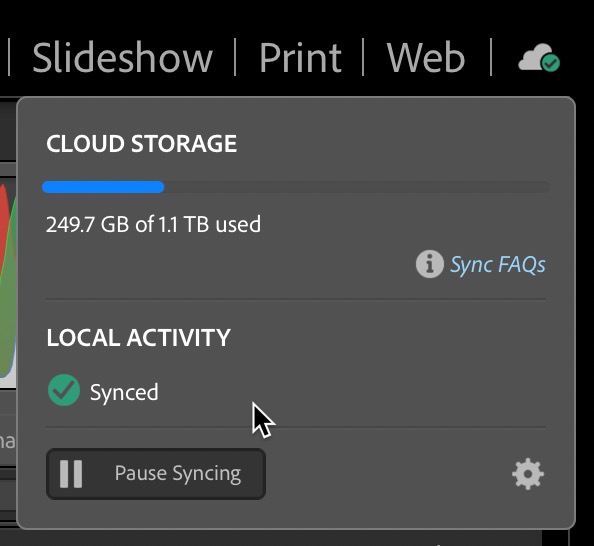The image size is (594, 546).
Task: Click the histogram graph at left edge
Action: 8,282
